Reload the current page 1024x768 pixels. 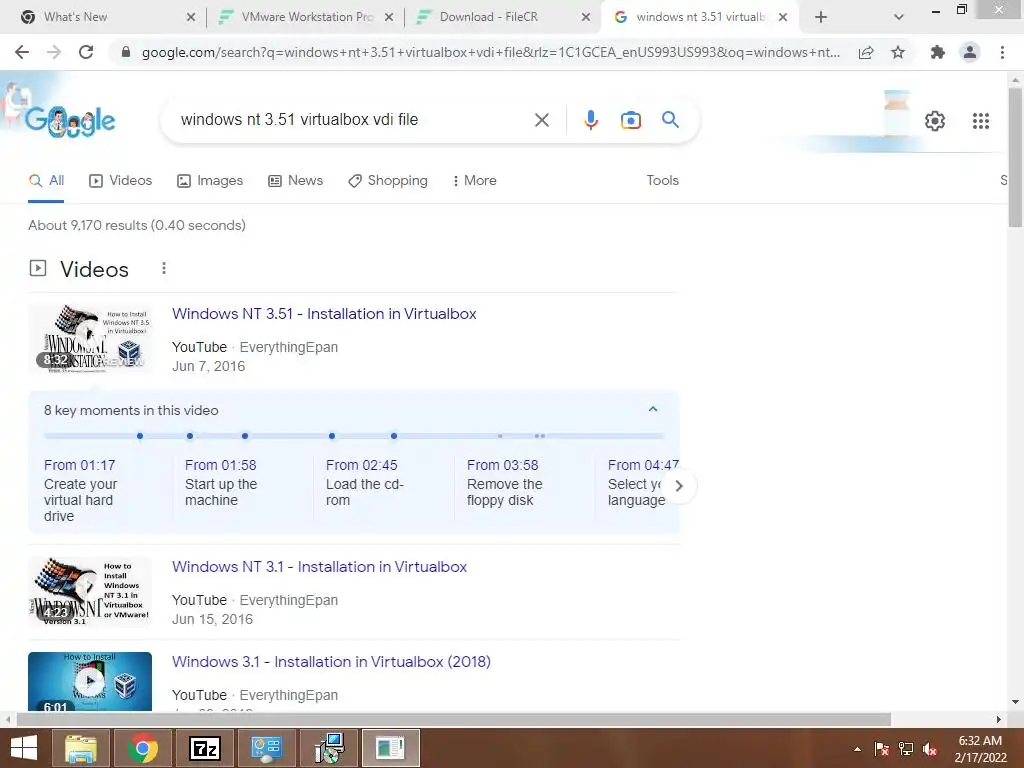[86, 52]
